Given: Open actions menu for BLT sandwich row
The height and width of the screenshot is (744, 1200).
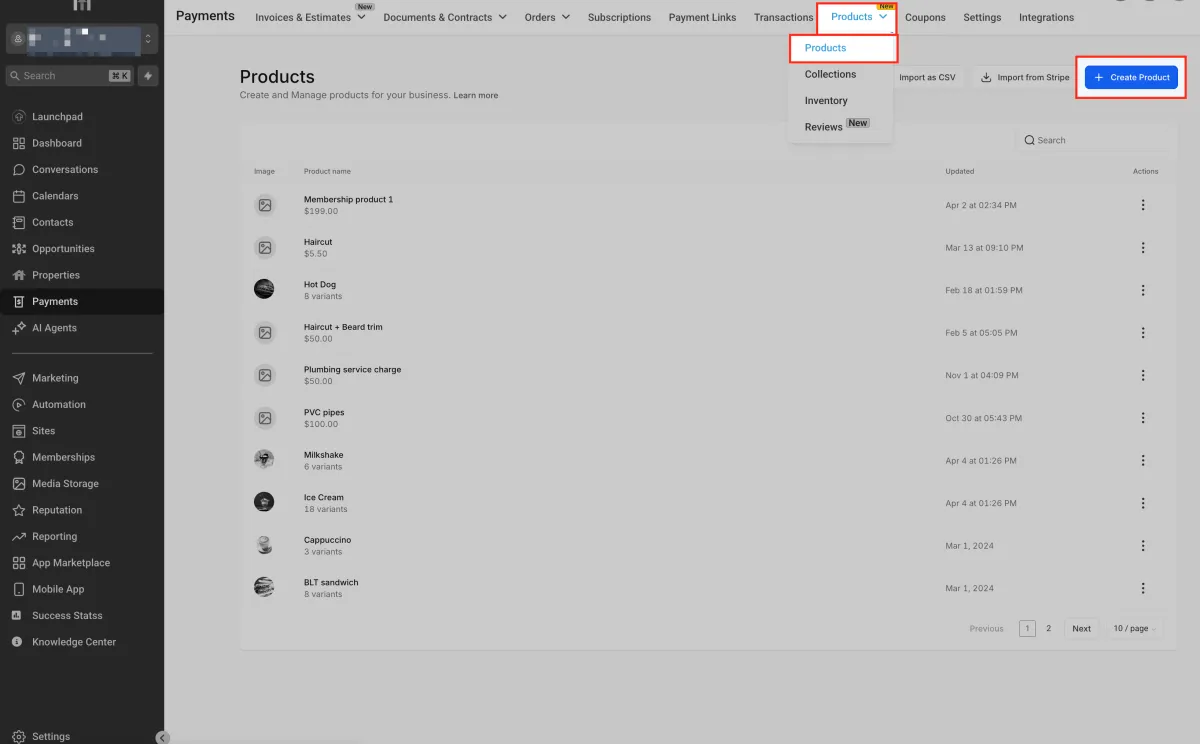Looking at the screenshot, I should coord(1143,588).
